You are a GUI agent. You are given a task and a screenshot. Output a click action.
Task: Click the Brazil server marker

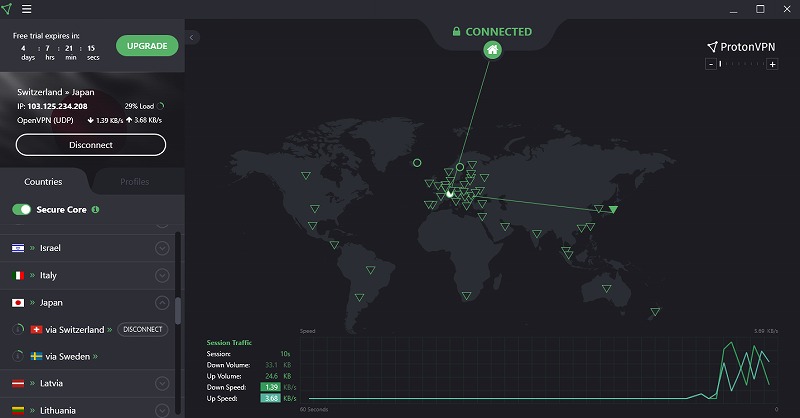(370, 270)
